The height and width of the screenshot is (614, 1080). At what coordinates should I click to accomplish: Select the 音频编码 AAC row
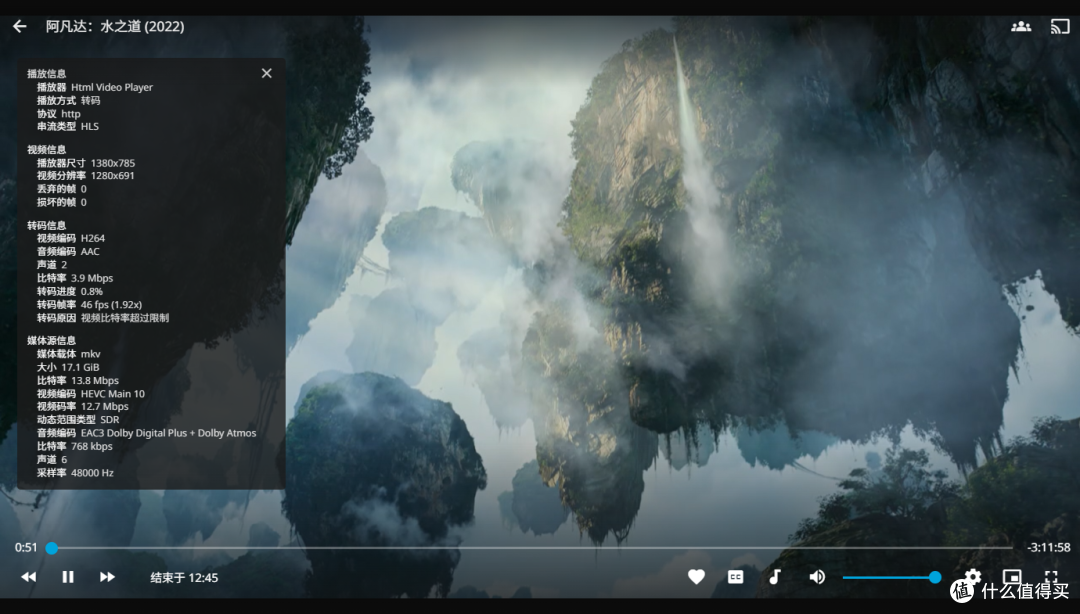pos(68,252)
